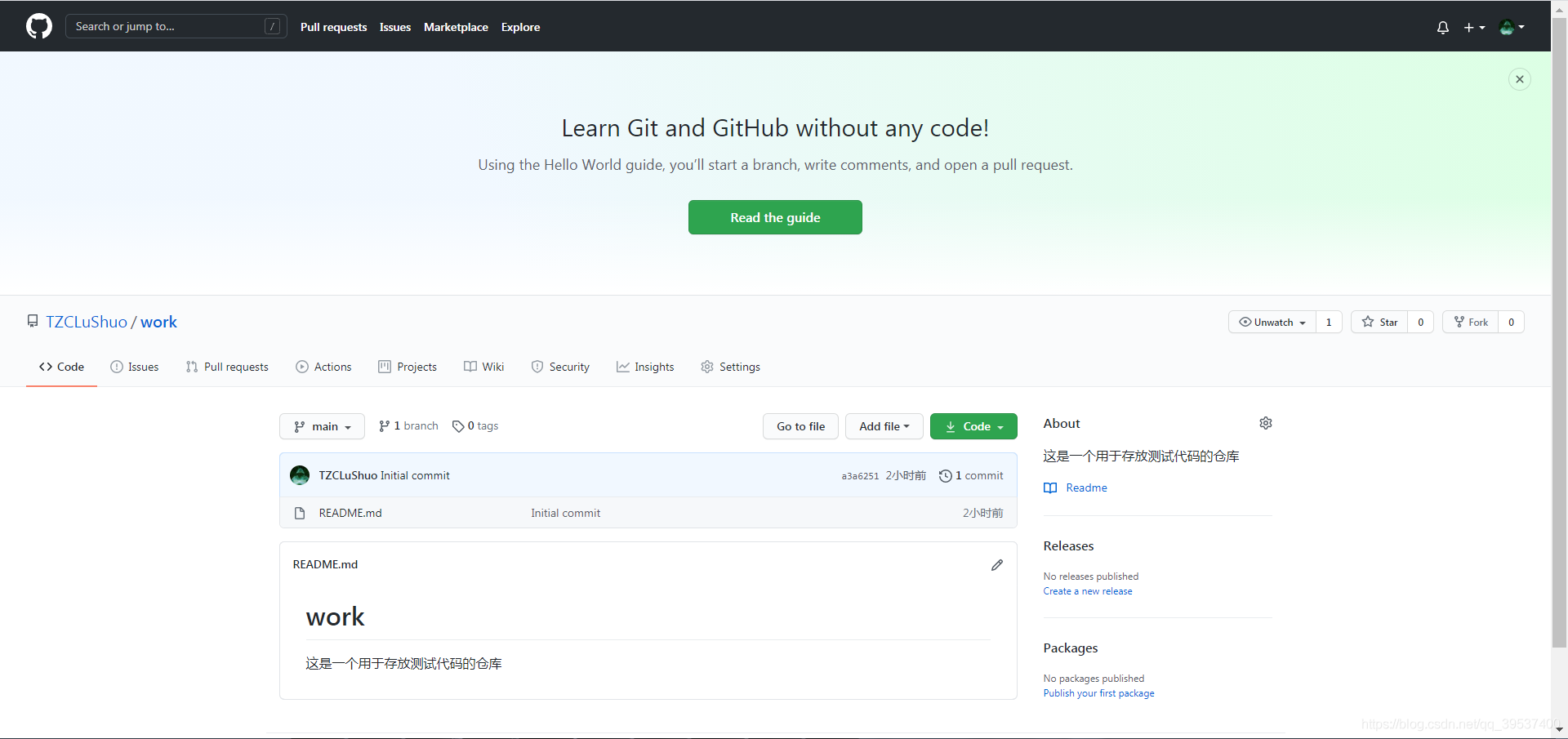Open the work repository name link
Viewport: 1568px width, 739px height.
pos(158,322)
